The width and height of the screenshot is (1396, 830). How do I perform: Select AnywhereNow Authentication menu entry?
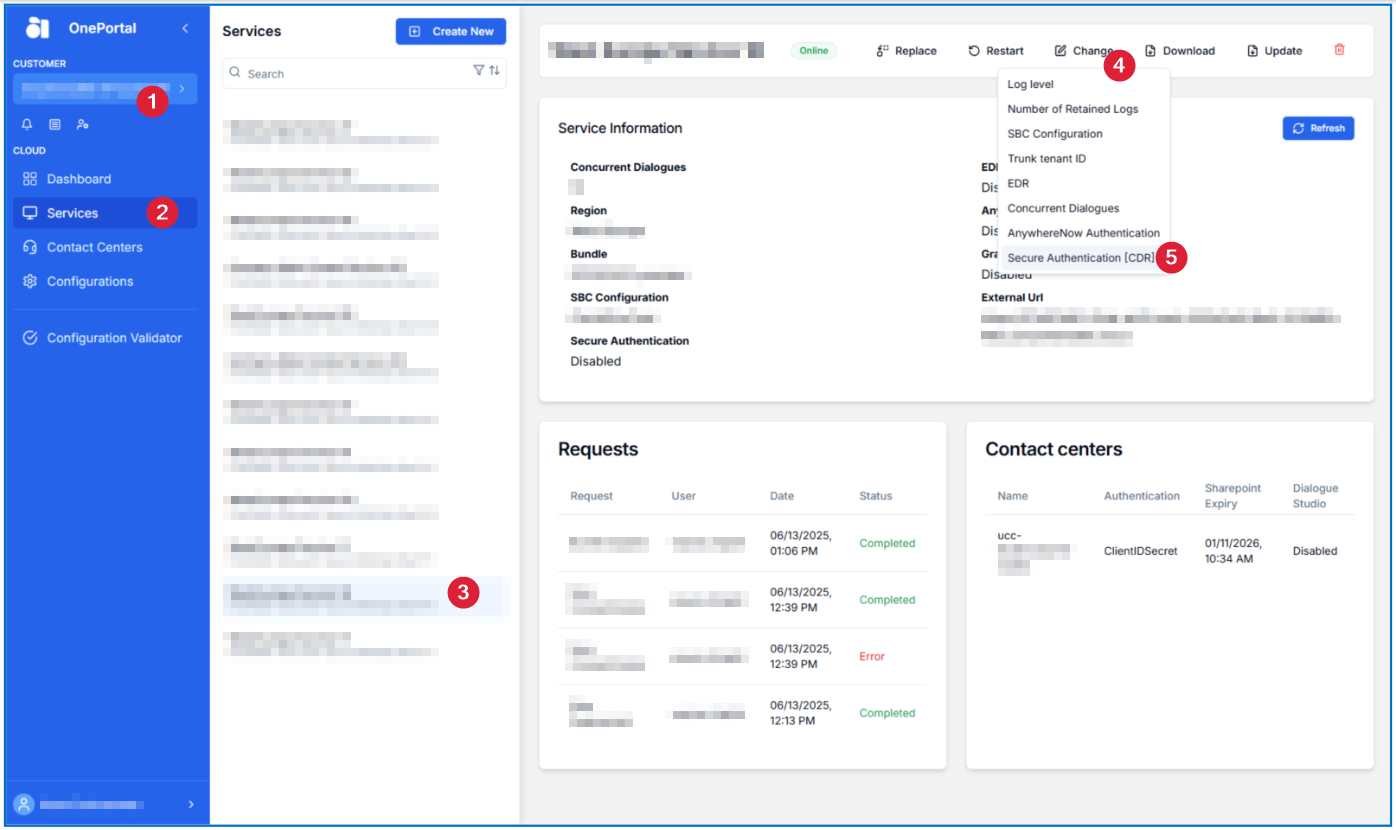(x=1084, y=233)
